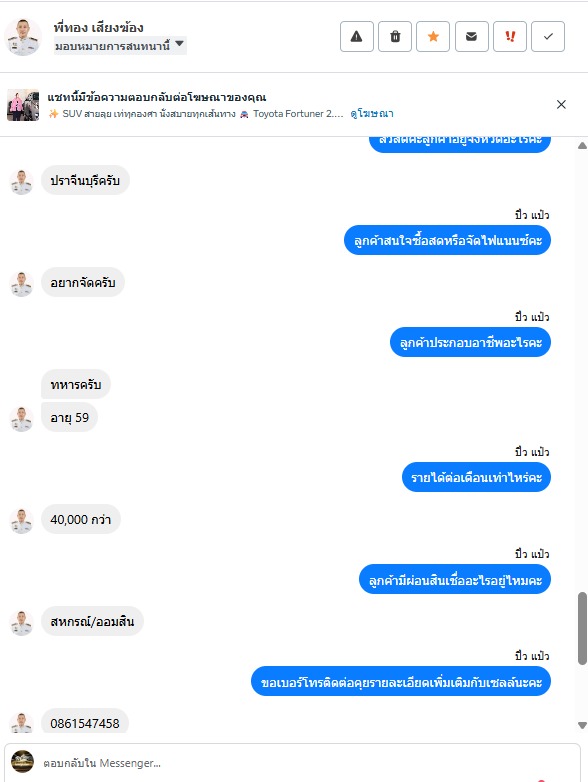Click the spam warning triangle icon
Image resolution: width=588 pixels, height=782 pixels.
[x=357, y=36]
